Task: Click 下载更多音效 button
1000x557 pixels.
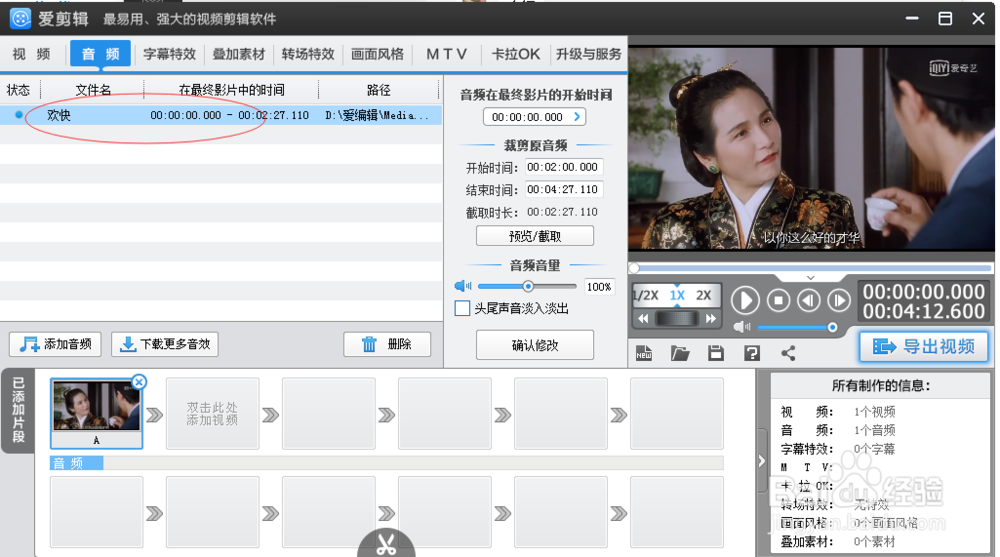Action: point(165,345)
